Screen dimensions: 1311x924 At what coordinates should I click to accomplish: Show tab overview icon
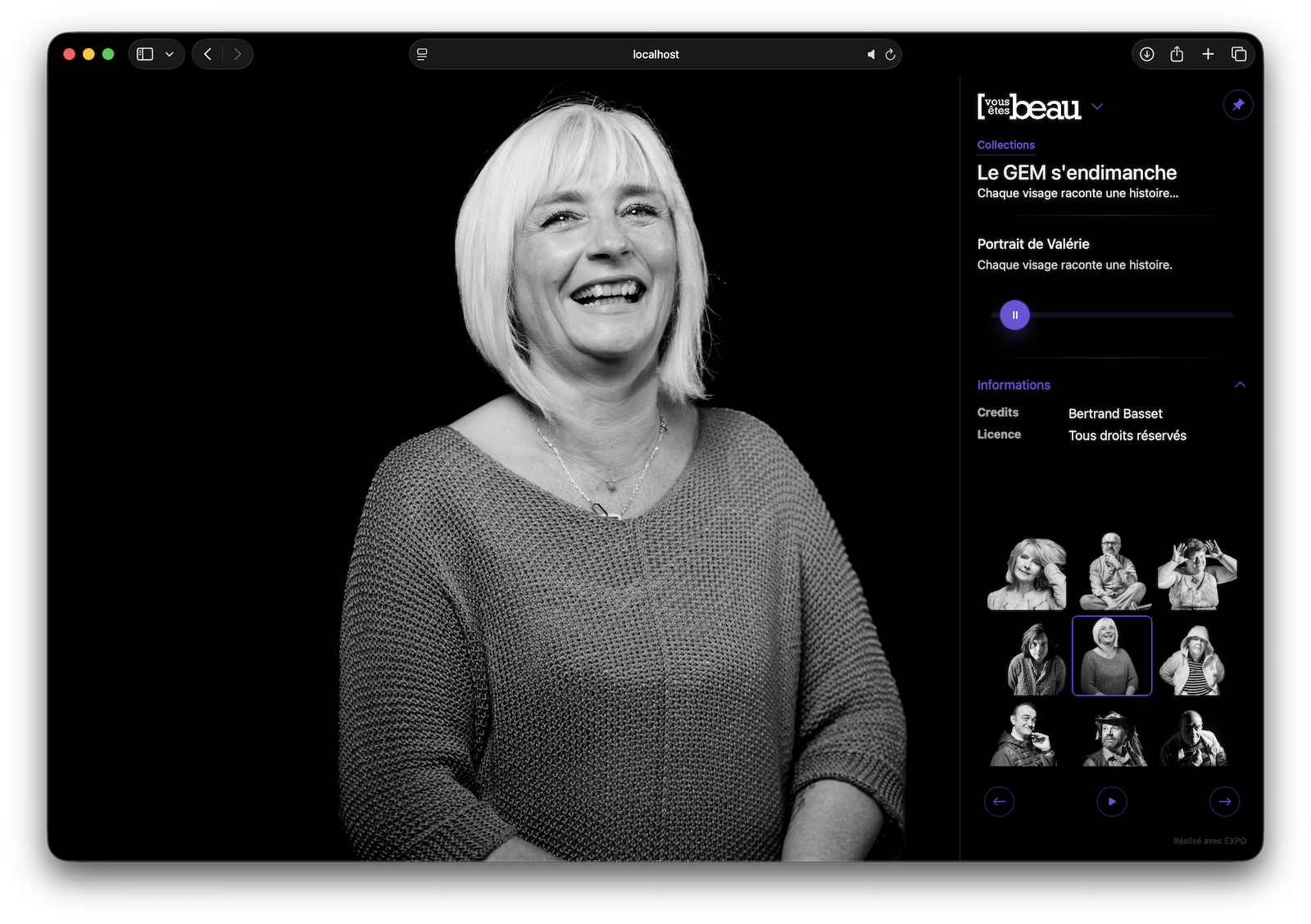(x=1239, y=54)
